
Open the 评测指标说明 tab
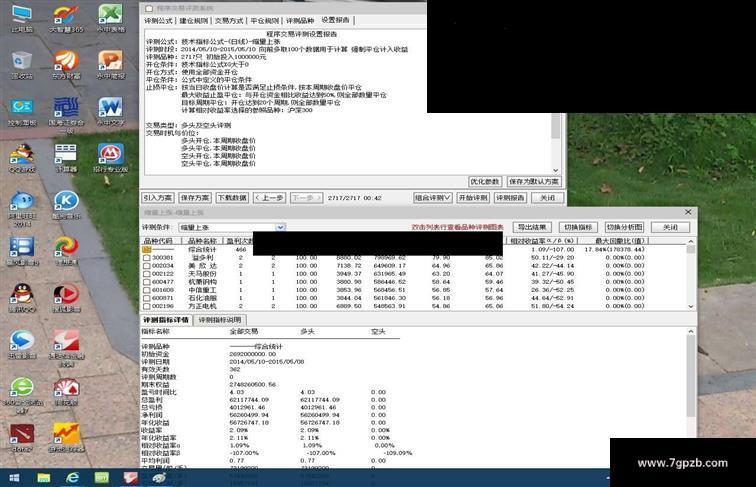click(220, 320)
